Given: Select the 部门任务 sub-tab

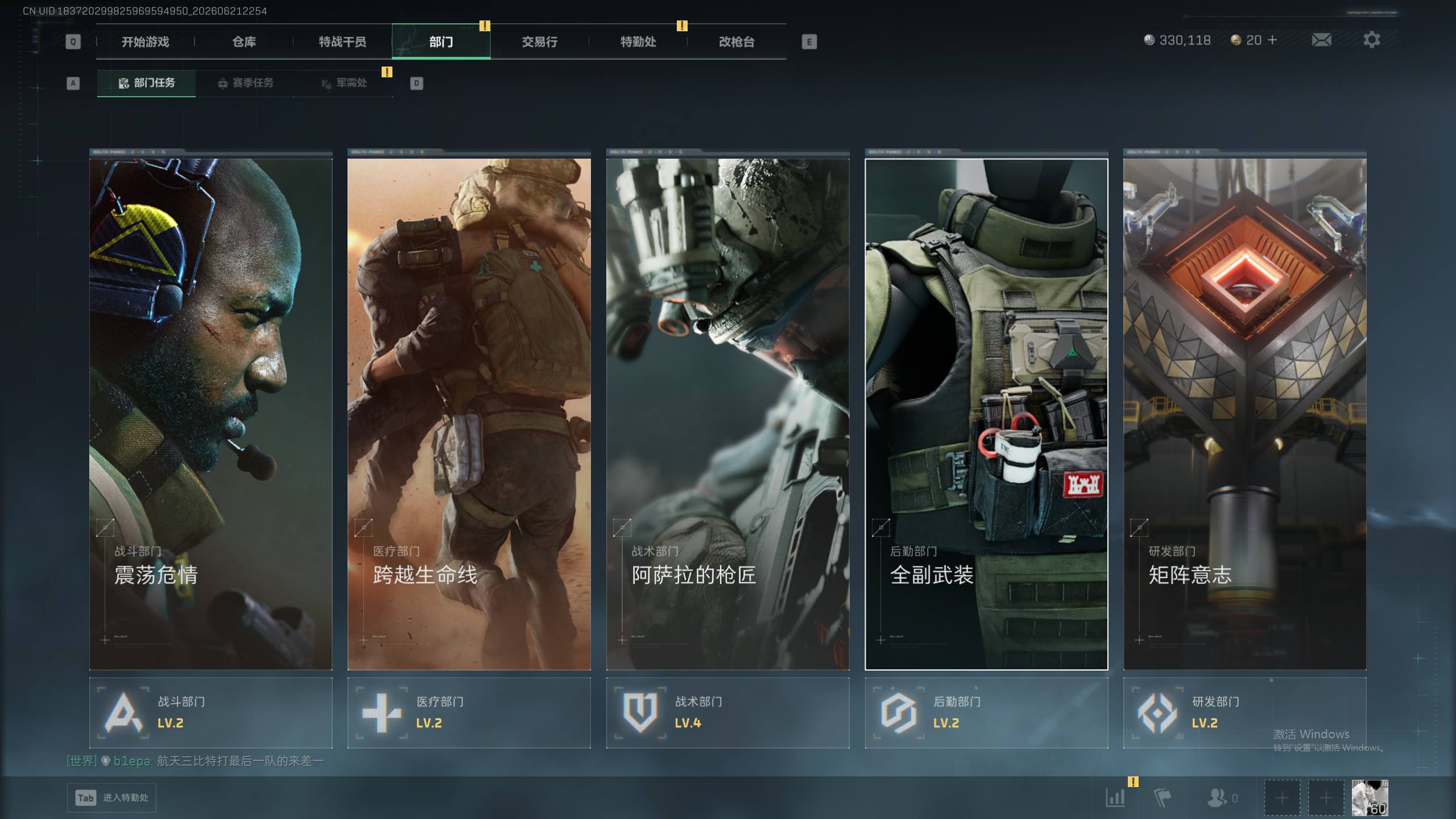Looking at the screenshot, I should click(x=146, y=83).
